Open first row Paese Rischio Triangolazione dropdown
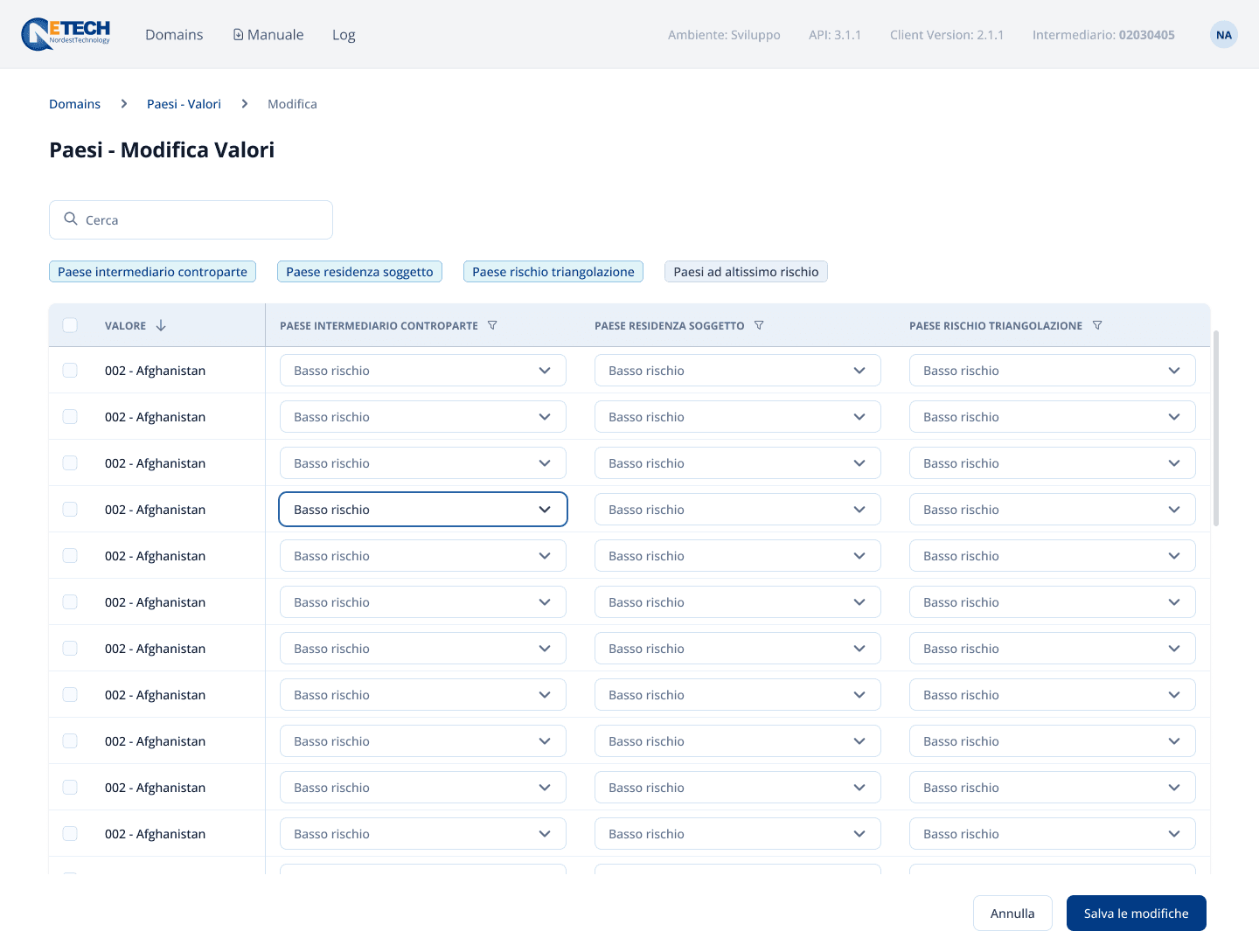Screen dimensions: 1259x952 (1052, 371)
